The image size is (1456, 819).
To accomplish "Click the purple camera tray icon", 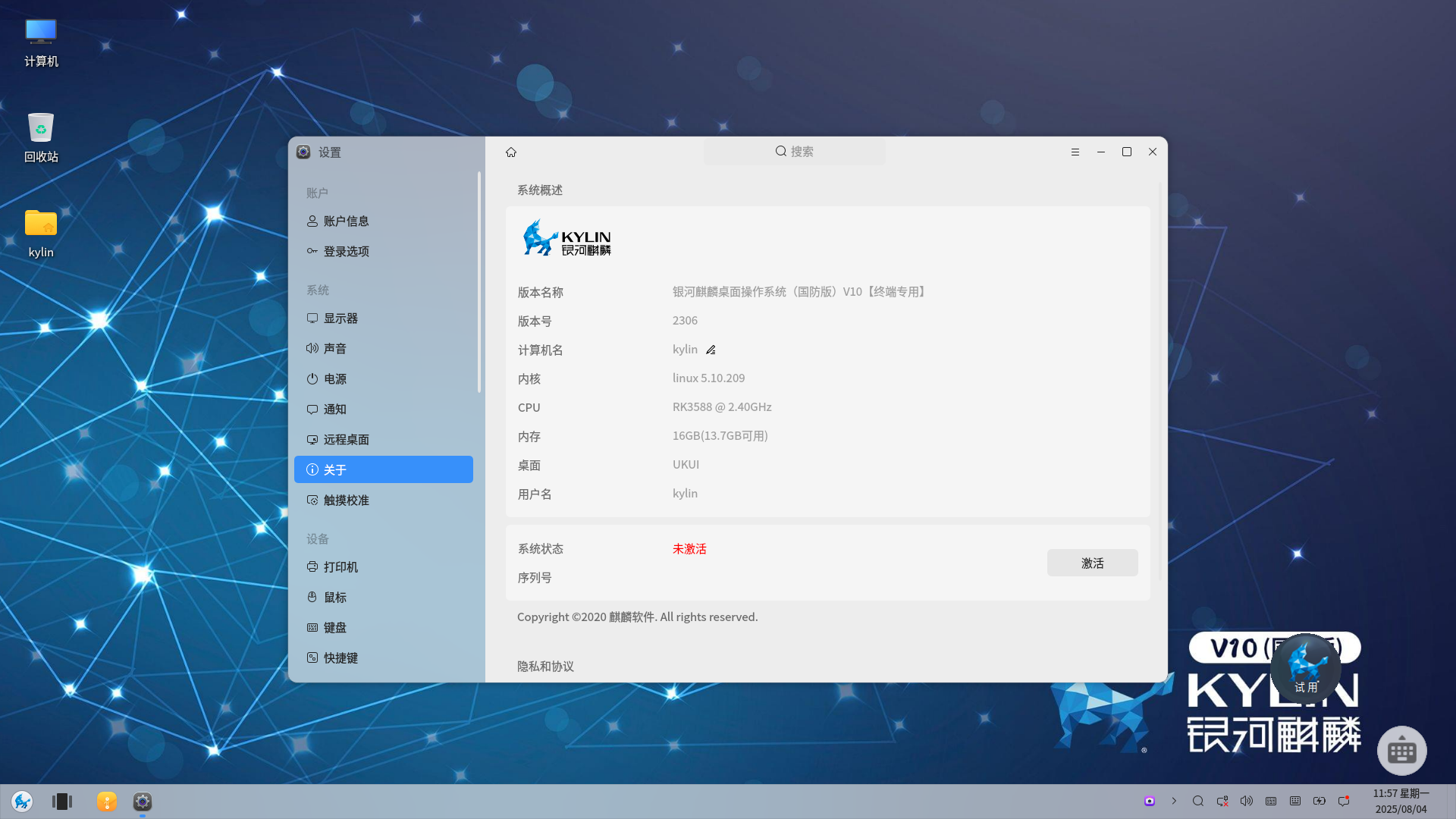I will click(x=1150, y=801).
